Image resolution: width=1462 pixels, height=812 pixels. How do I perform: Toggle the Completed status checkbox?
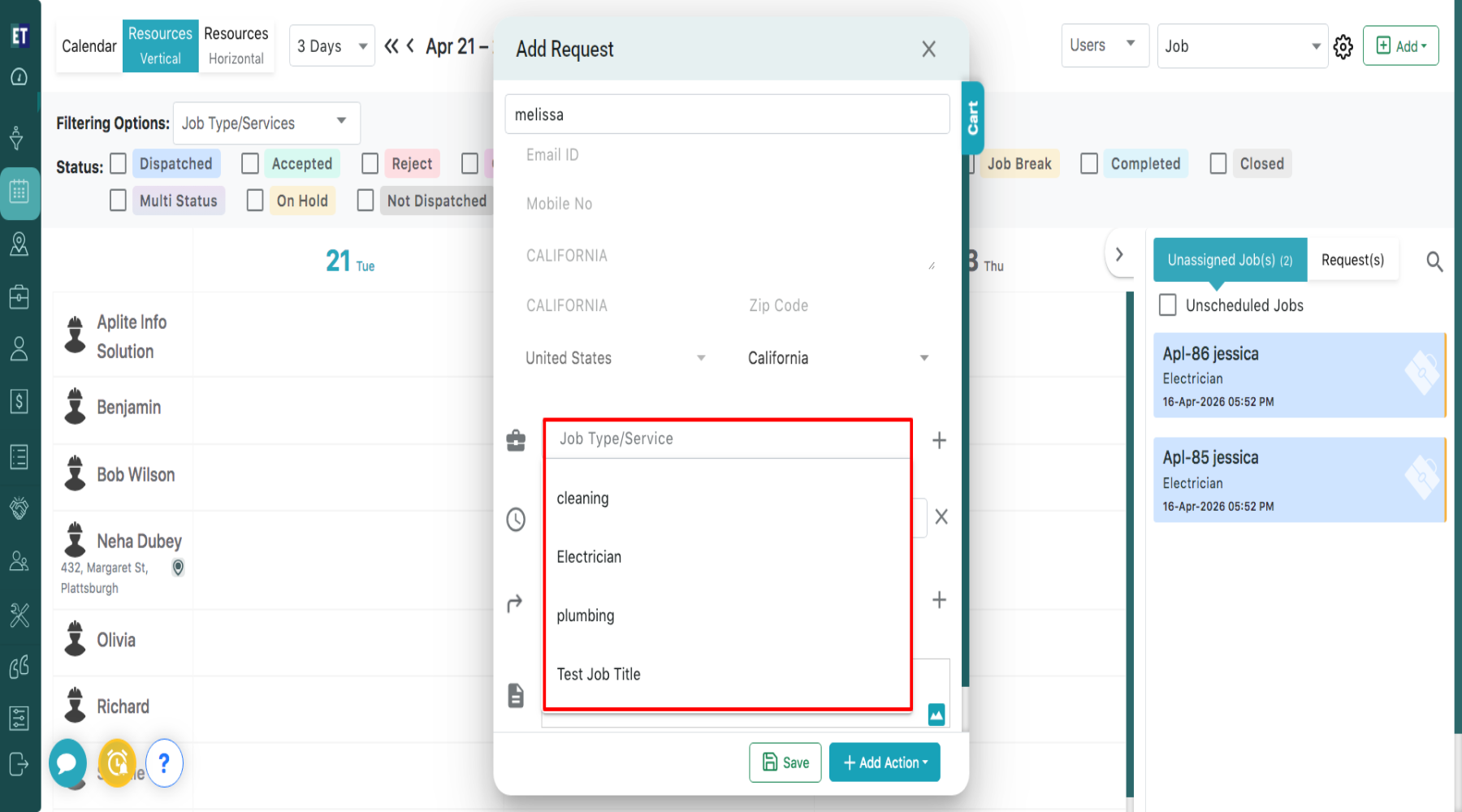(x=1089, y=164)
